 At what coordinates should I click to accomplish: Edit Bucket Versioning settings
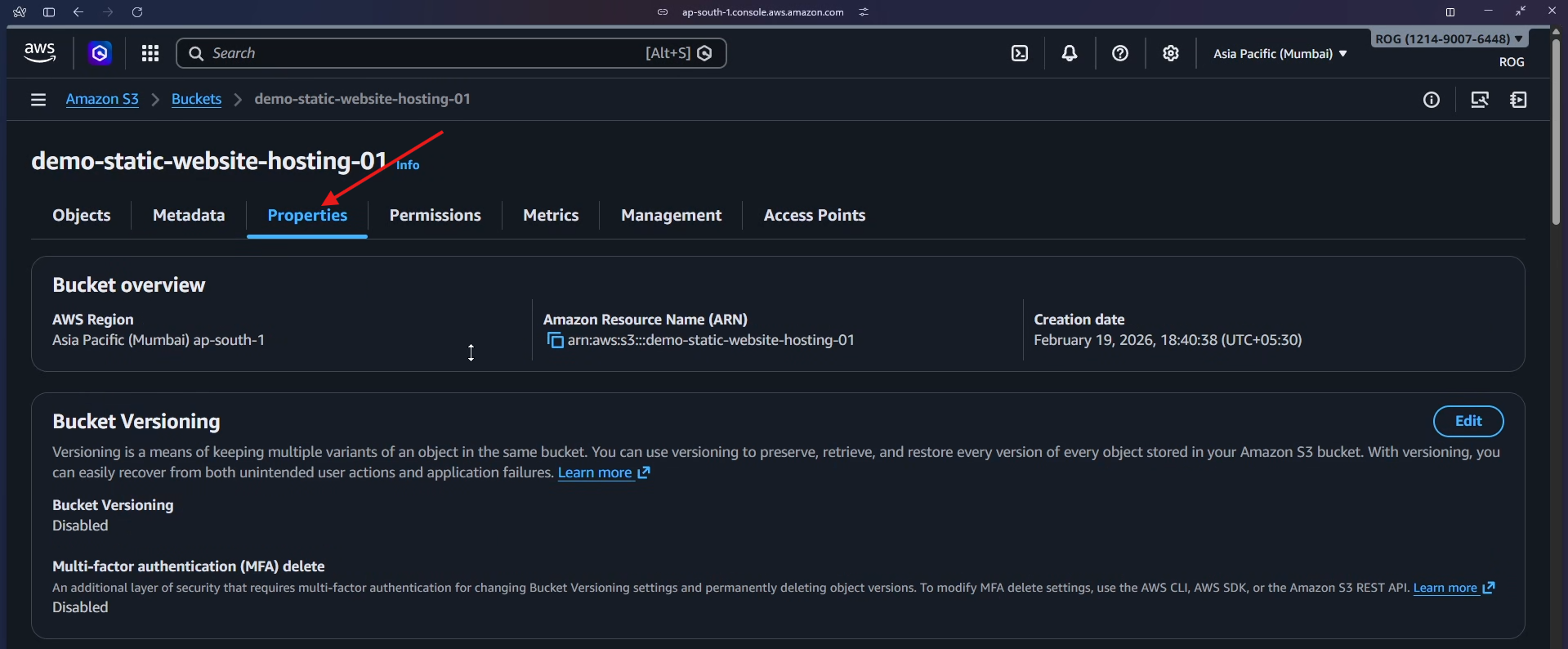pyautogui.click(x=1467, y=421)
